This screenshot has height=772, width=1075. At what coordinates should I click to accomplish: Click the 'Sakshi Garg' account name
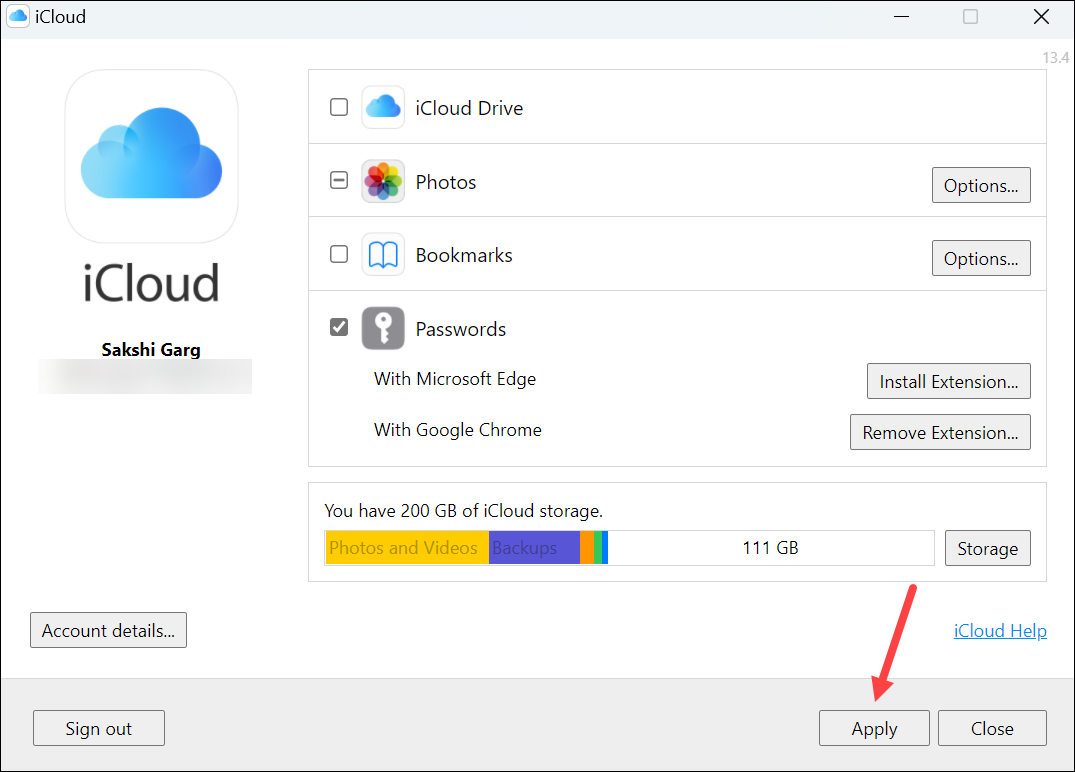tap(151, 350)
